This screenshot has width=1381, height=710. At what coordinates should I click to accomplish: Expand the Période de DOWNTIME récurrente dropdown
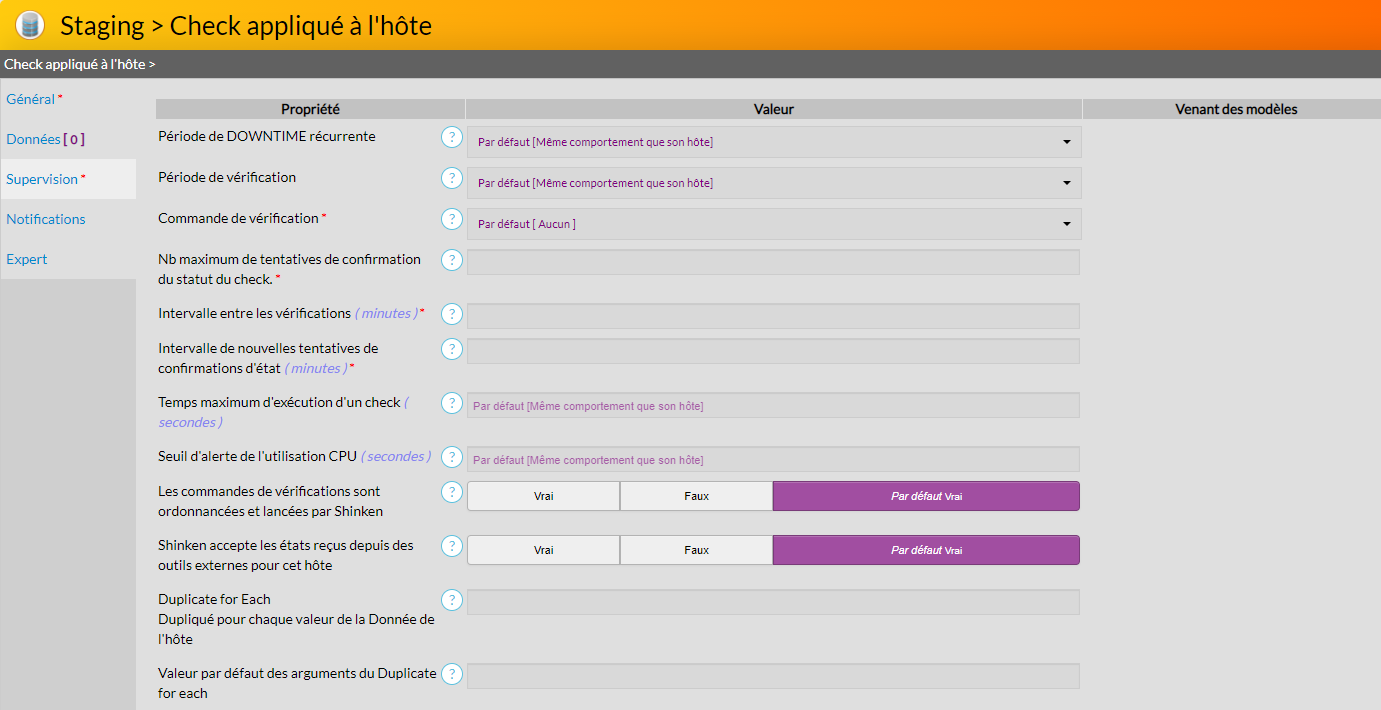click(x=774, y=142)
